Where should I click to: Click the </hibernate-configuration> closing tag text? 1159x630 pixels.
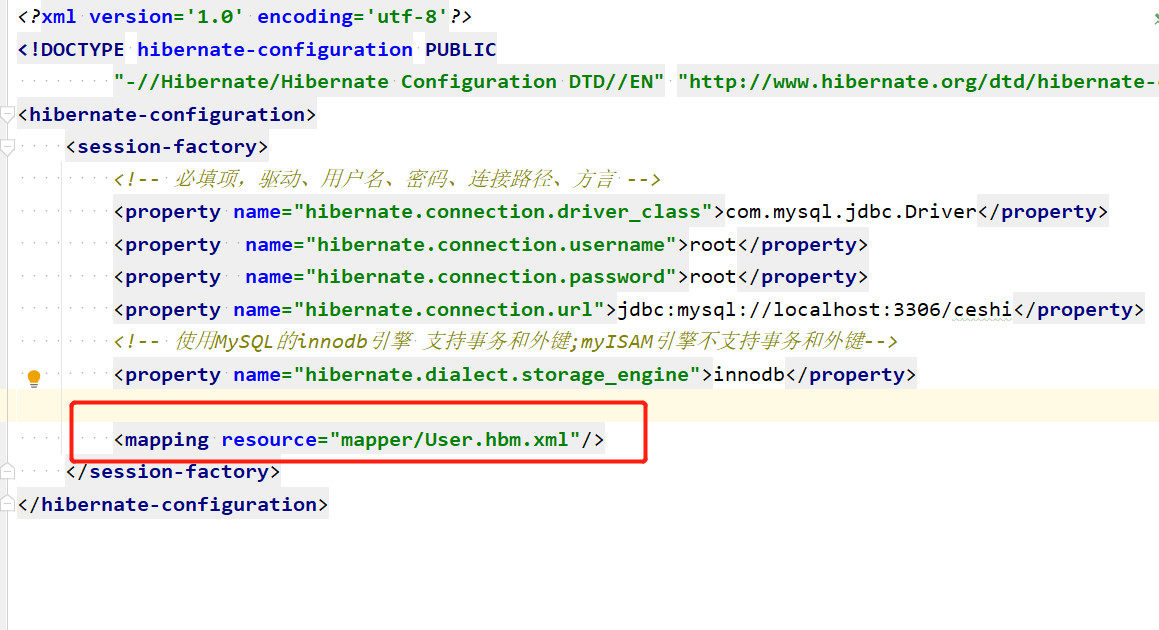[x=173, y=504]
